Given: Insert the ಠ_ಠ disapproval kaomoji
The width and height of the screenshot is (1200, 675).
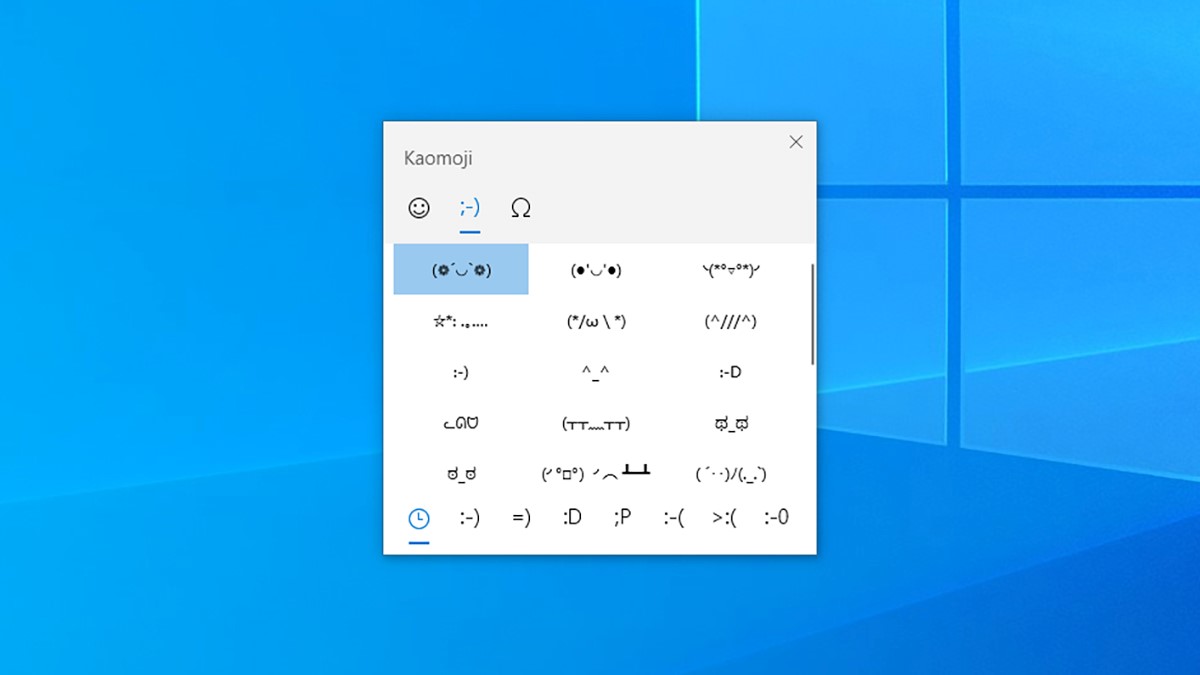Looking at the screenshot, I should coord(461,473).
